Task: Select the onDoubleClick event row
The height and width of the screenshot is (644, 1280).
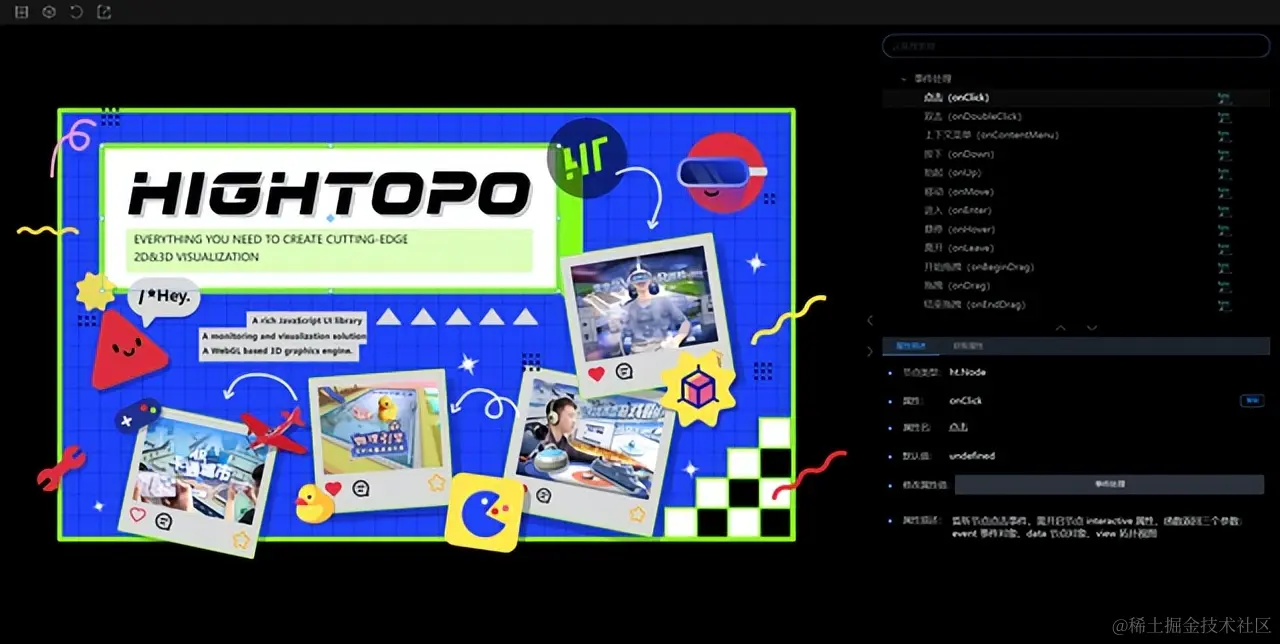Action: (x=1076, y=117)
